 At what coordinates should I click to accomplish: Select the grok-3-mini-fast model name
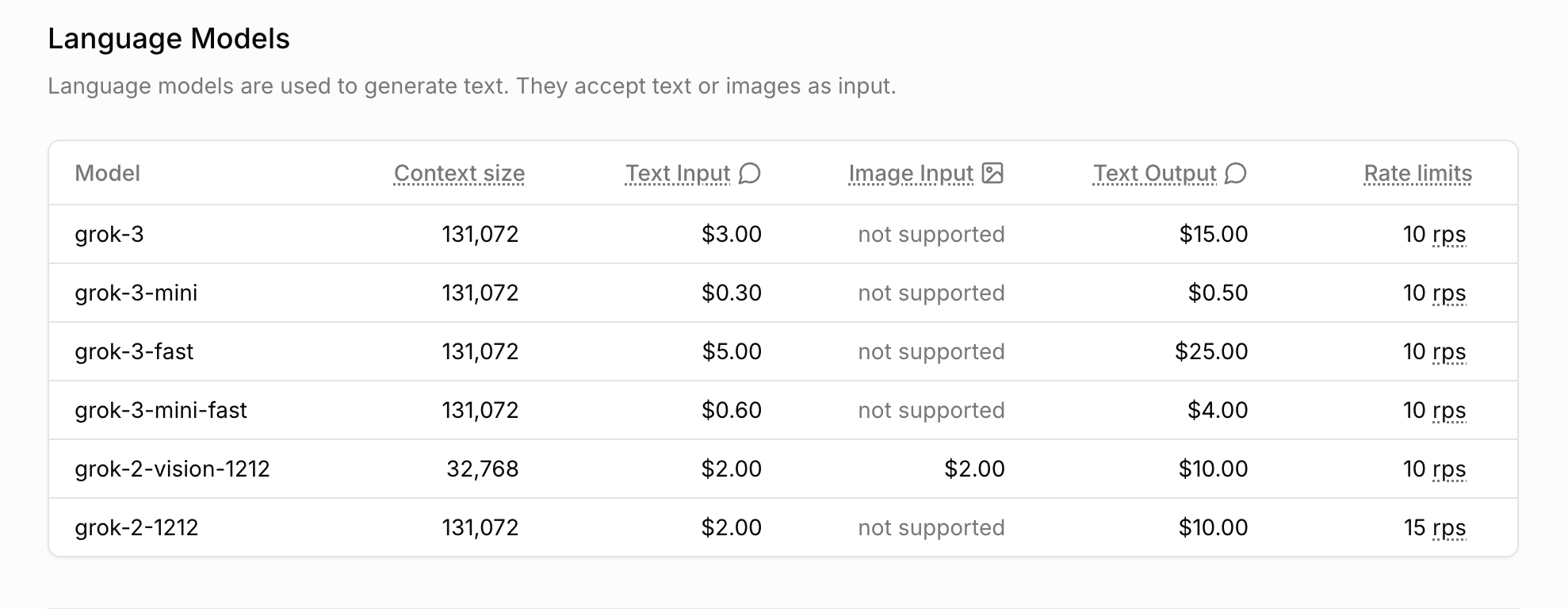pyautogui.click(x=161, y=410)
